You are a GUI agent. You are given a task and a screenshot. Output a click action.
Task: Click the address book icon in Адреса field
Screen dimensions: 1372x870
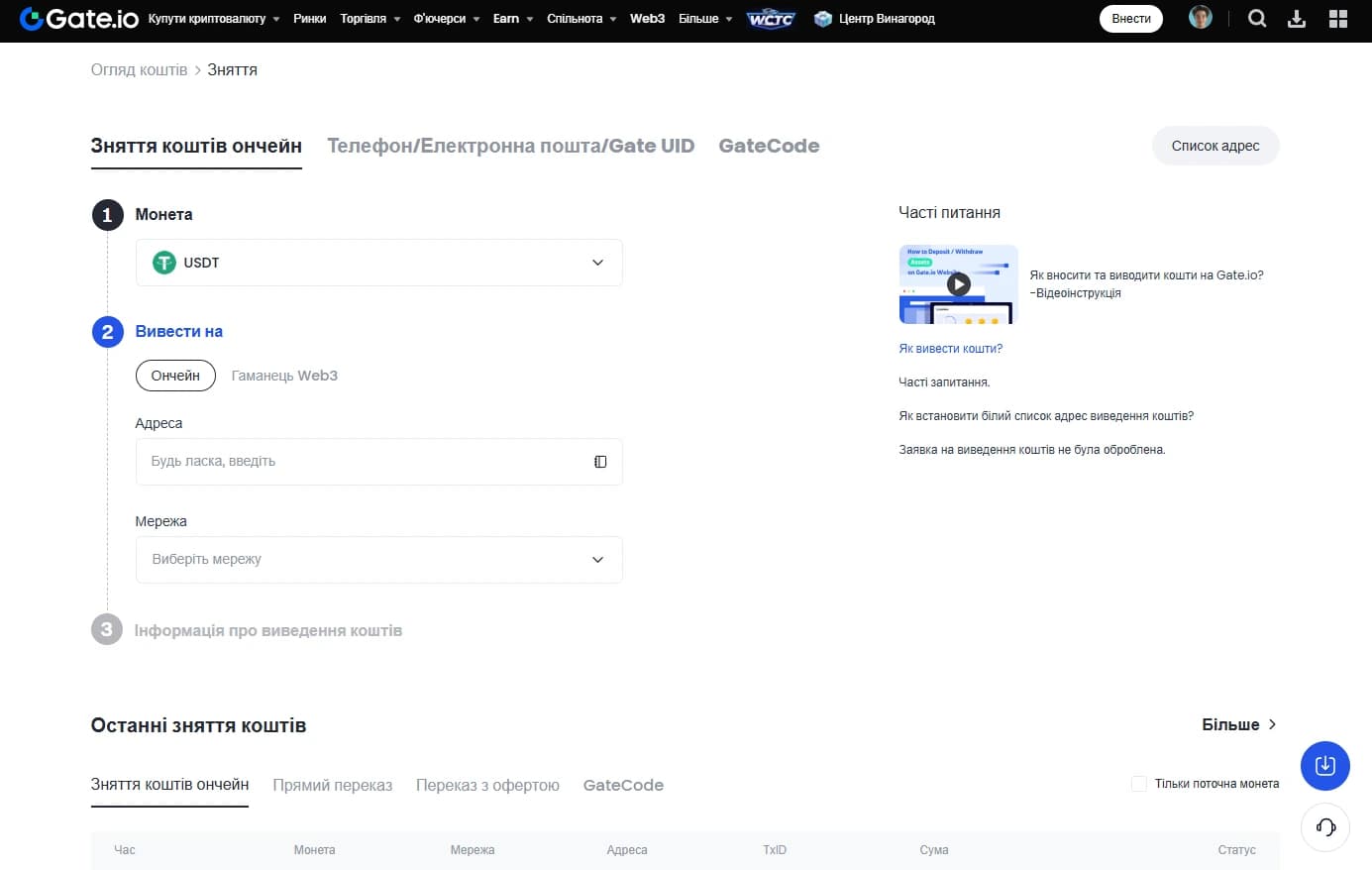(600, 462)
